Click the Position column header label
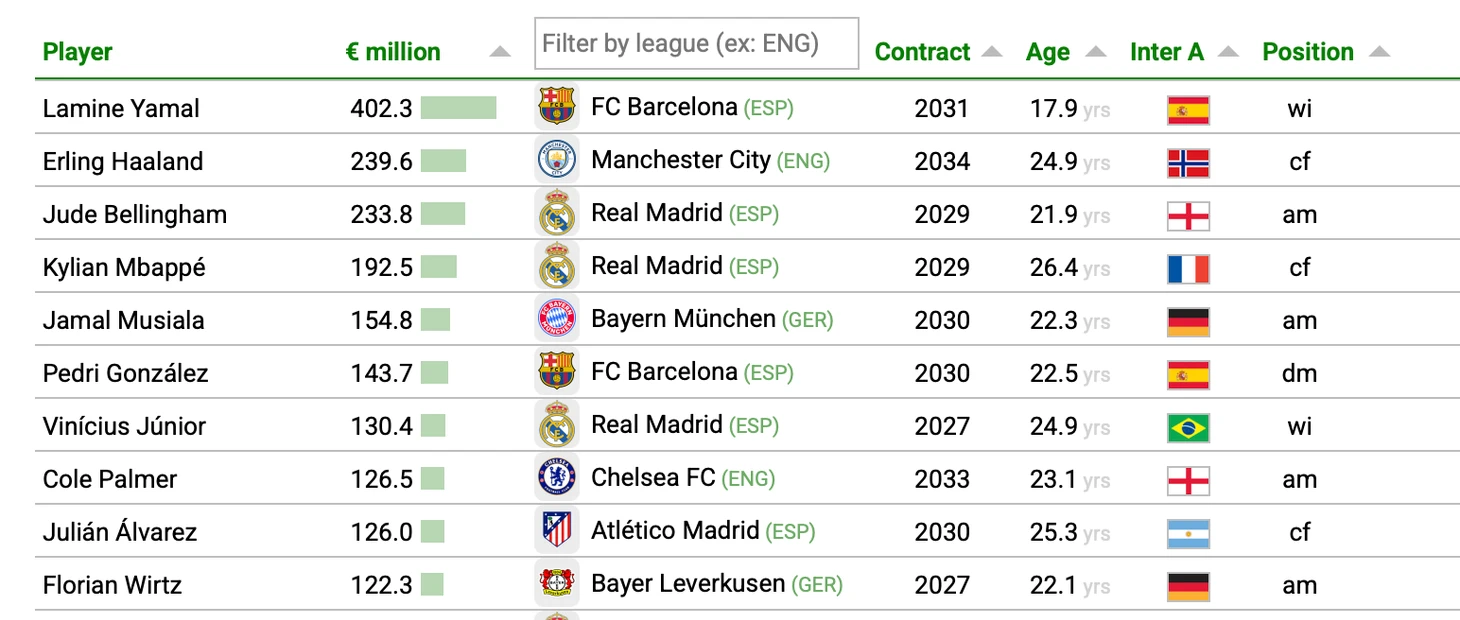 [1308, 52]
